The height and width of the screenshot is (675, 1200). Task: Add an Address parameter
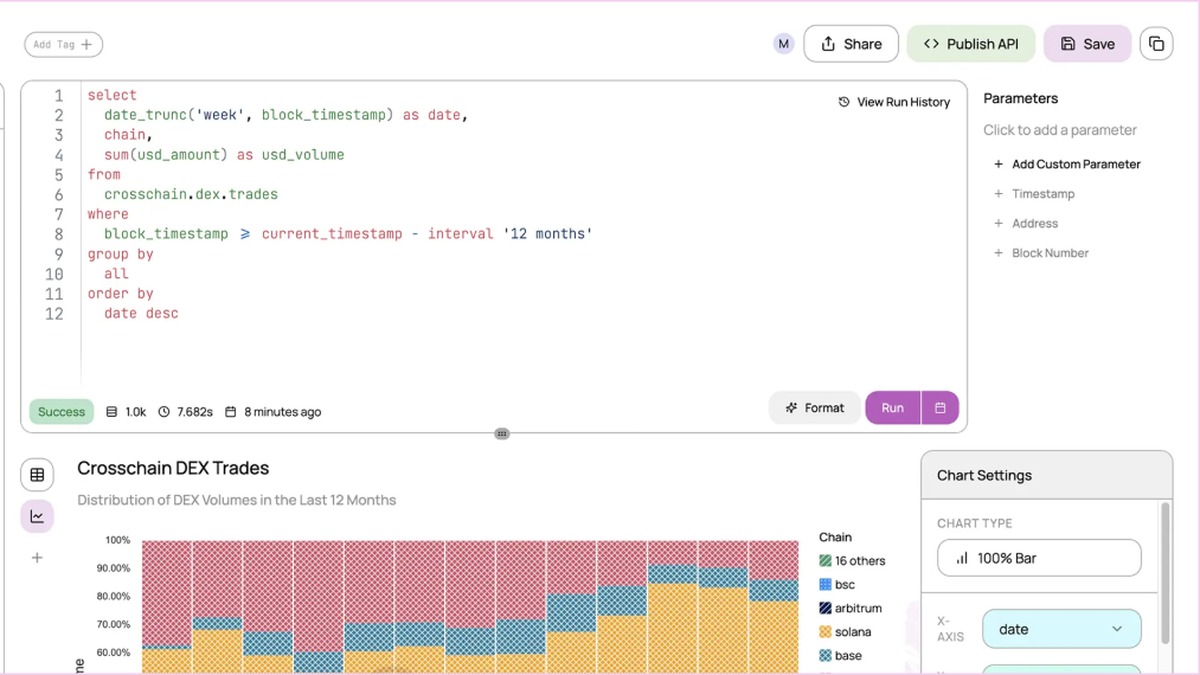tap(1025, 224)
